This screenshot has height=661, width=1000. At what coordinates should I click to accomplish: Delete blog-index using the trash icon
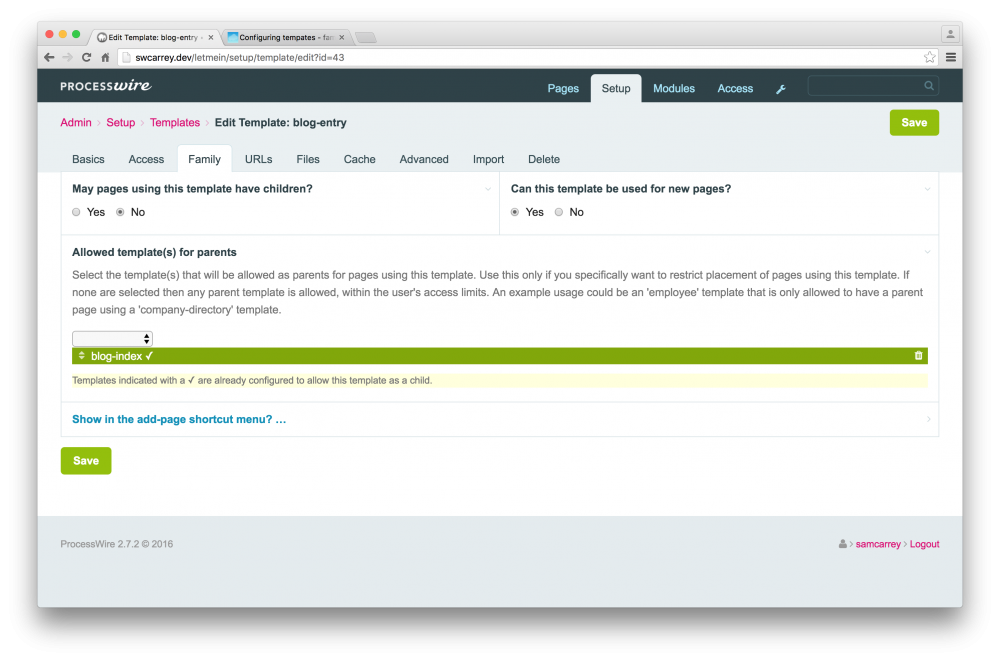point(918,355)
